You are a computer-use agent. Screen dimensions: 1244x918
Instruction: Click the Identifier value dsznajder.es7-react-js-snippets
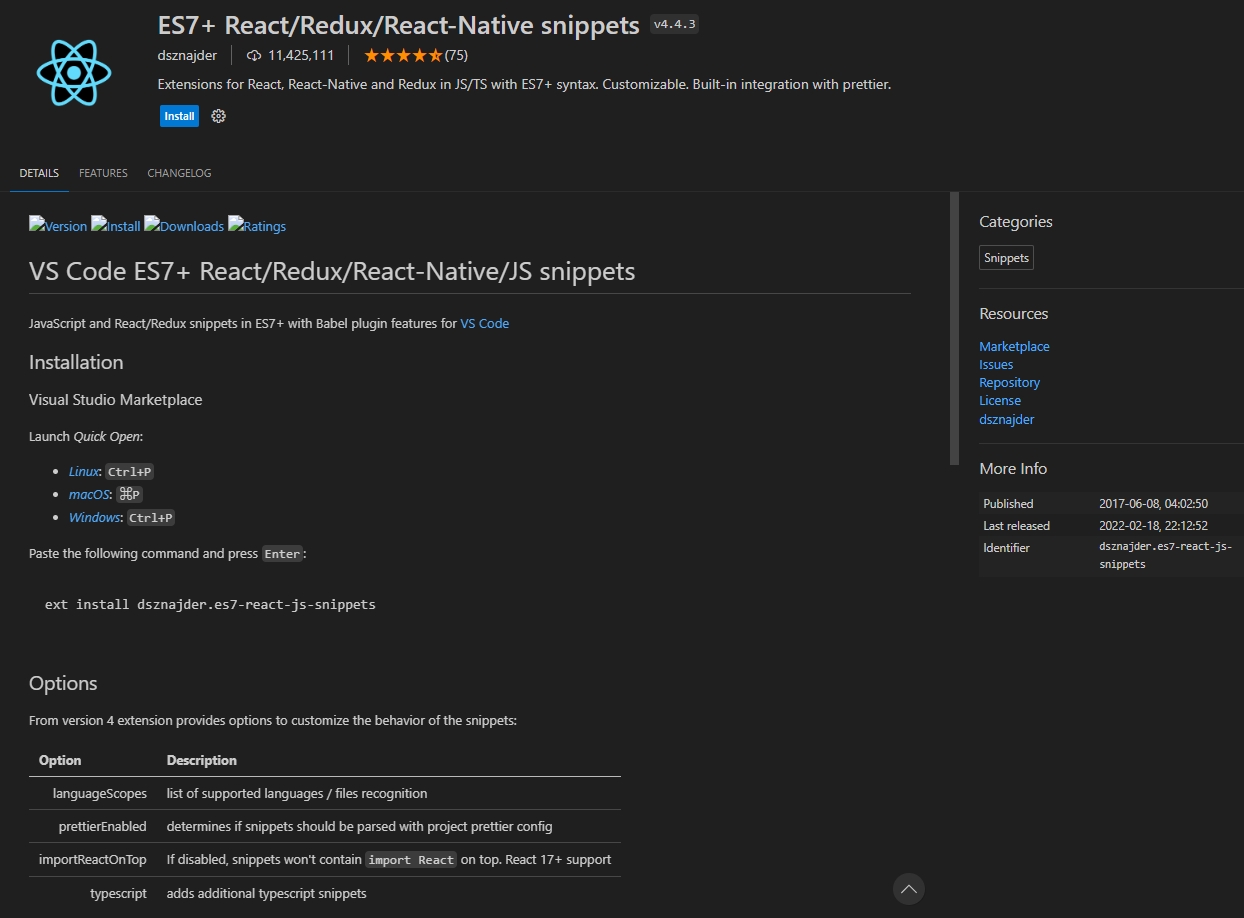coord(1165,555)
